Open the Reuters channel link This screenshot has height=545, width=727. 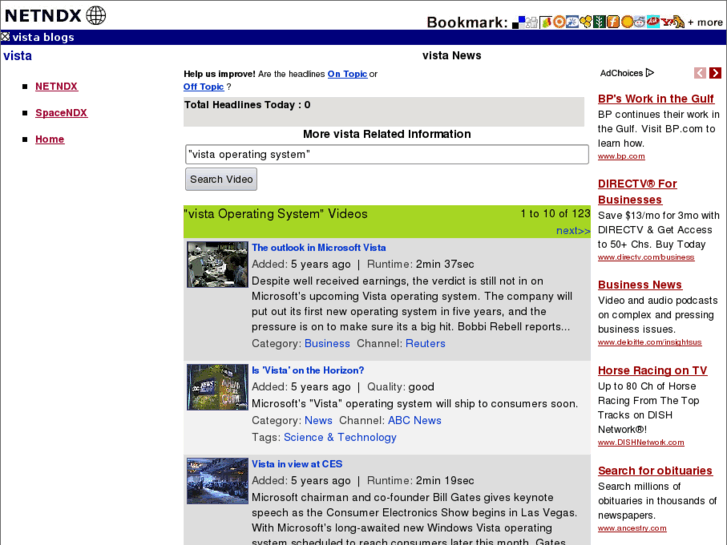tap(425, 343)
